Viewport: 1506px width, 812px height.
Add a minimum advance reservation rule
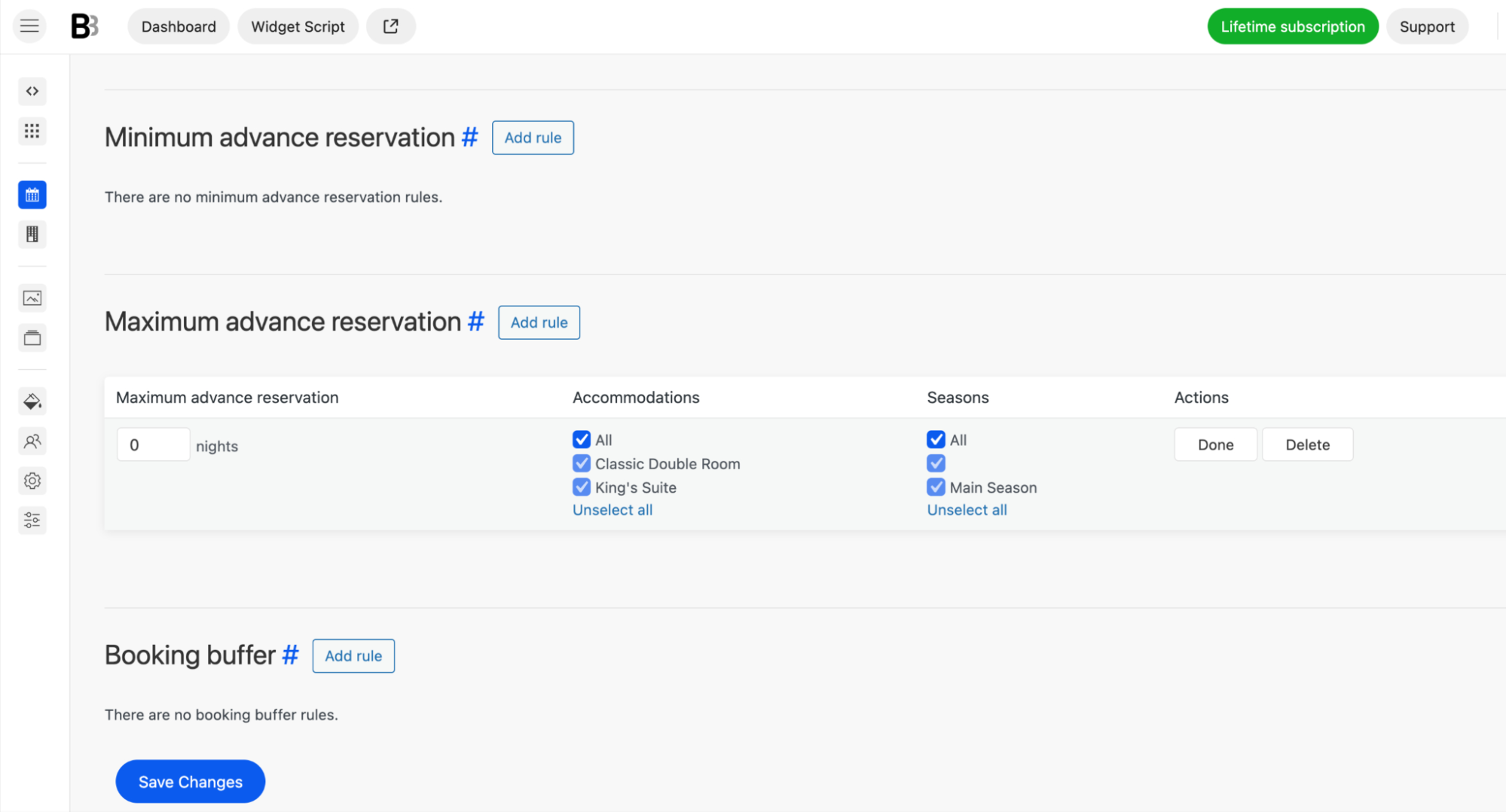tap(533, 138)
